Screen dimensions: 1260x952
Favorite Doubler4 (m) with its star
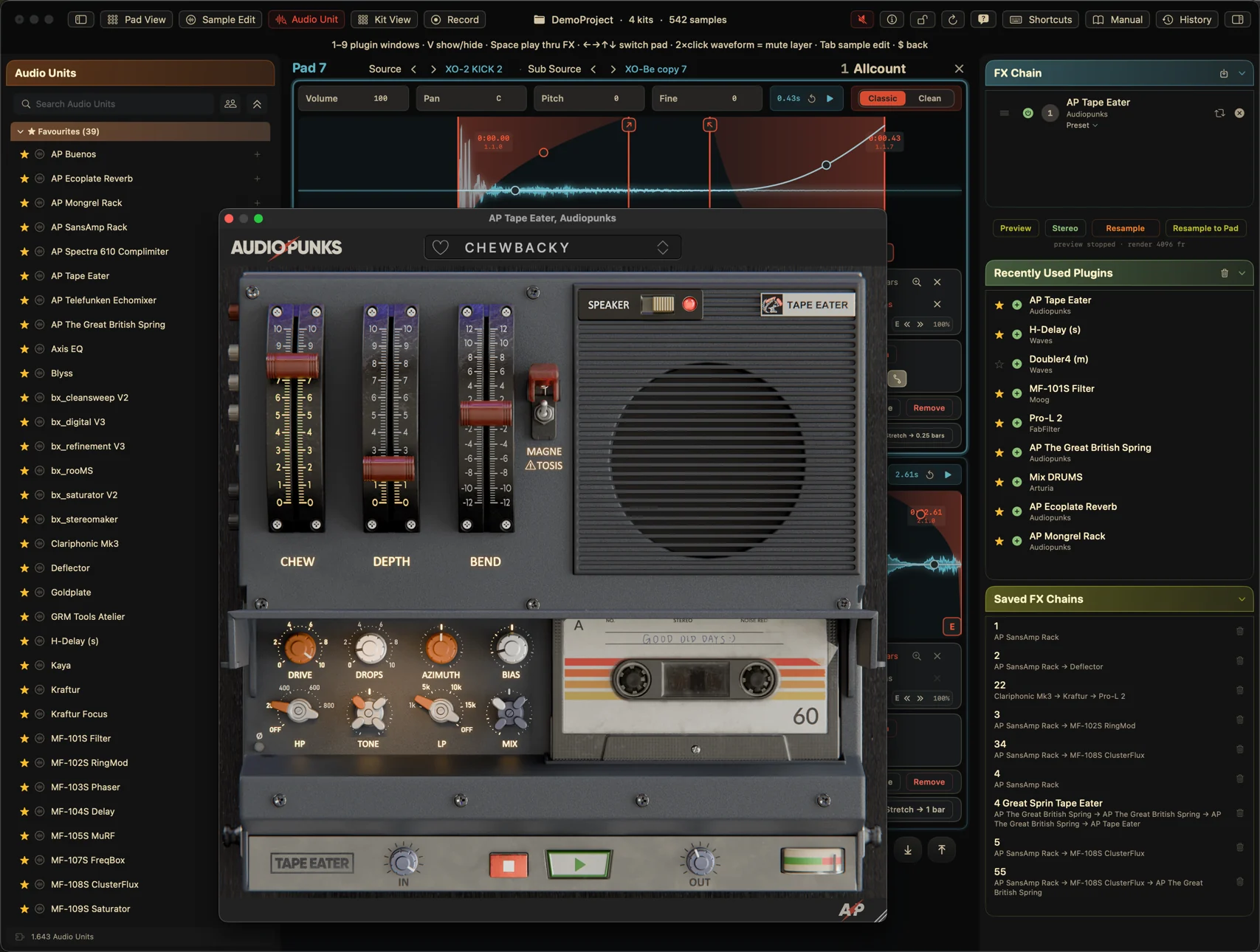click(x=999, y=364)
